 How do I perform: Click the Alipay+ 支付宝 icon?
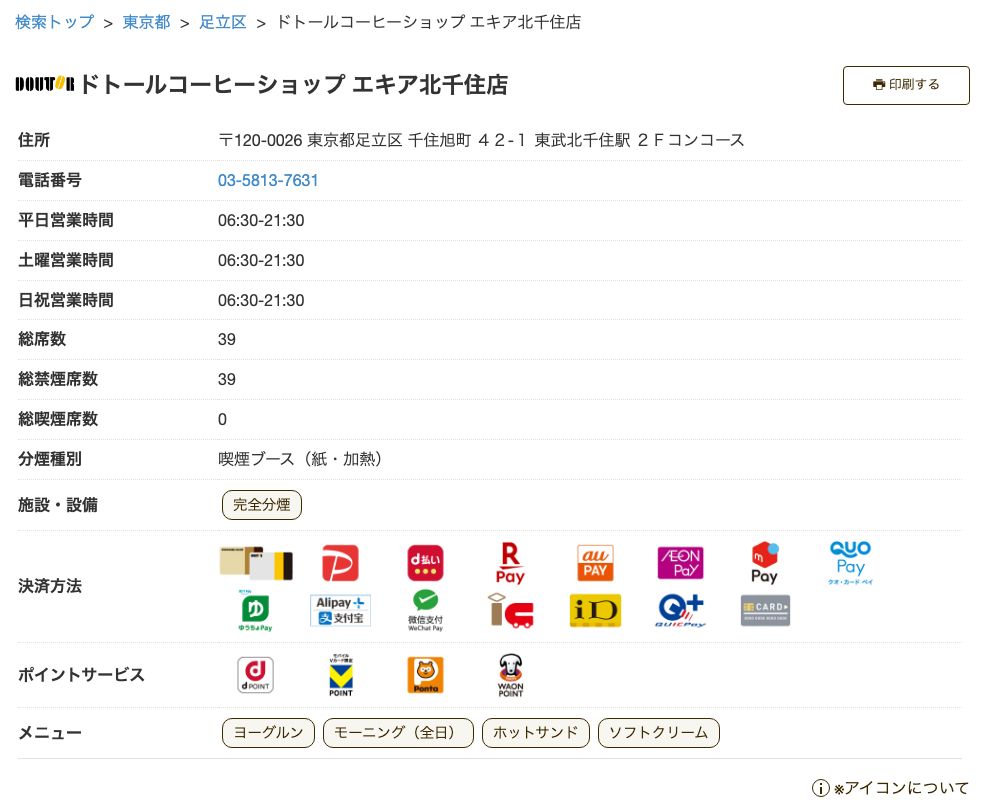(340, 611)
